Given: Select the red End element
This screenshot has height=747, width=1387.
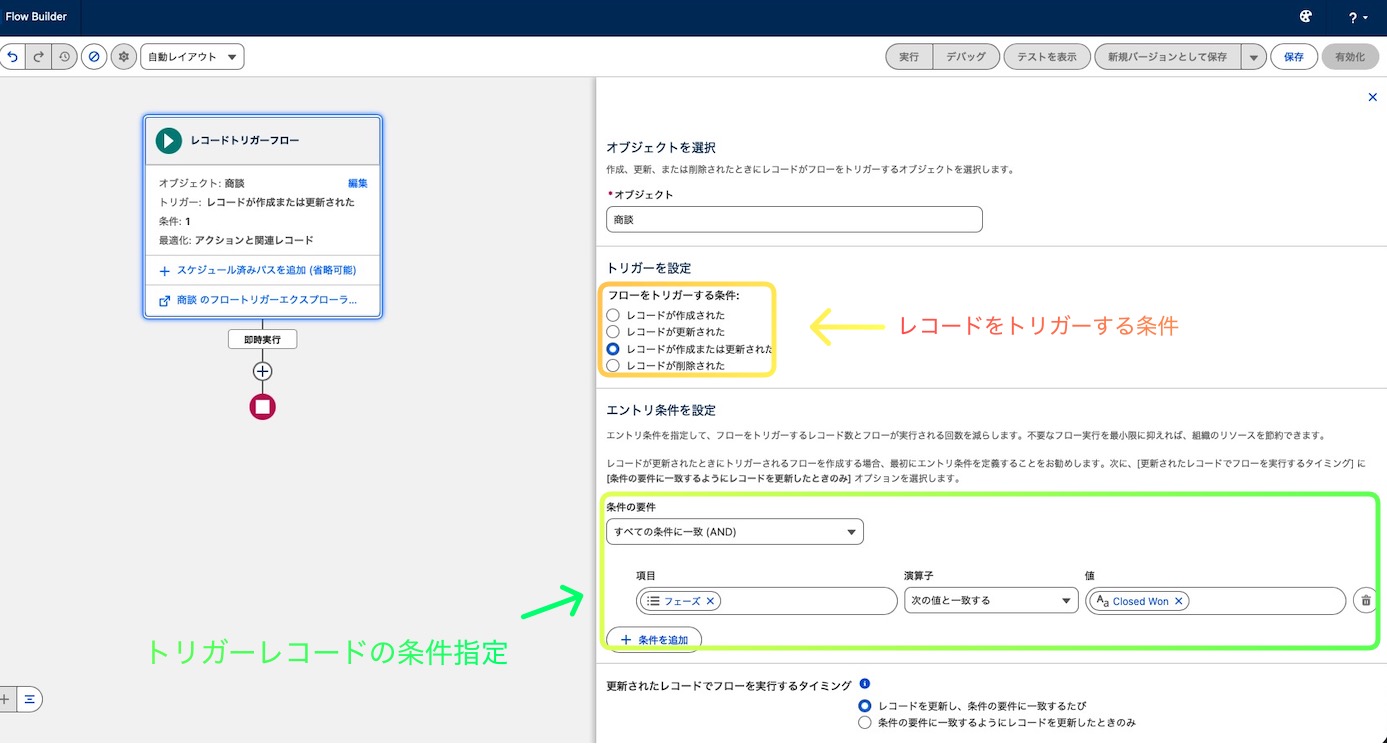Looking at the screenshot, I should point(262,407).
